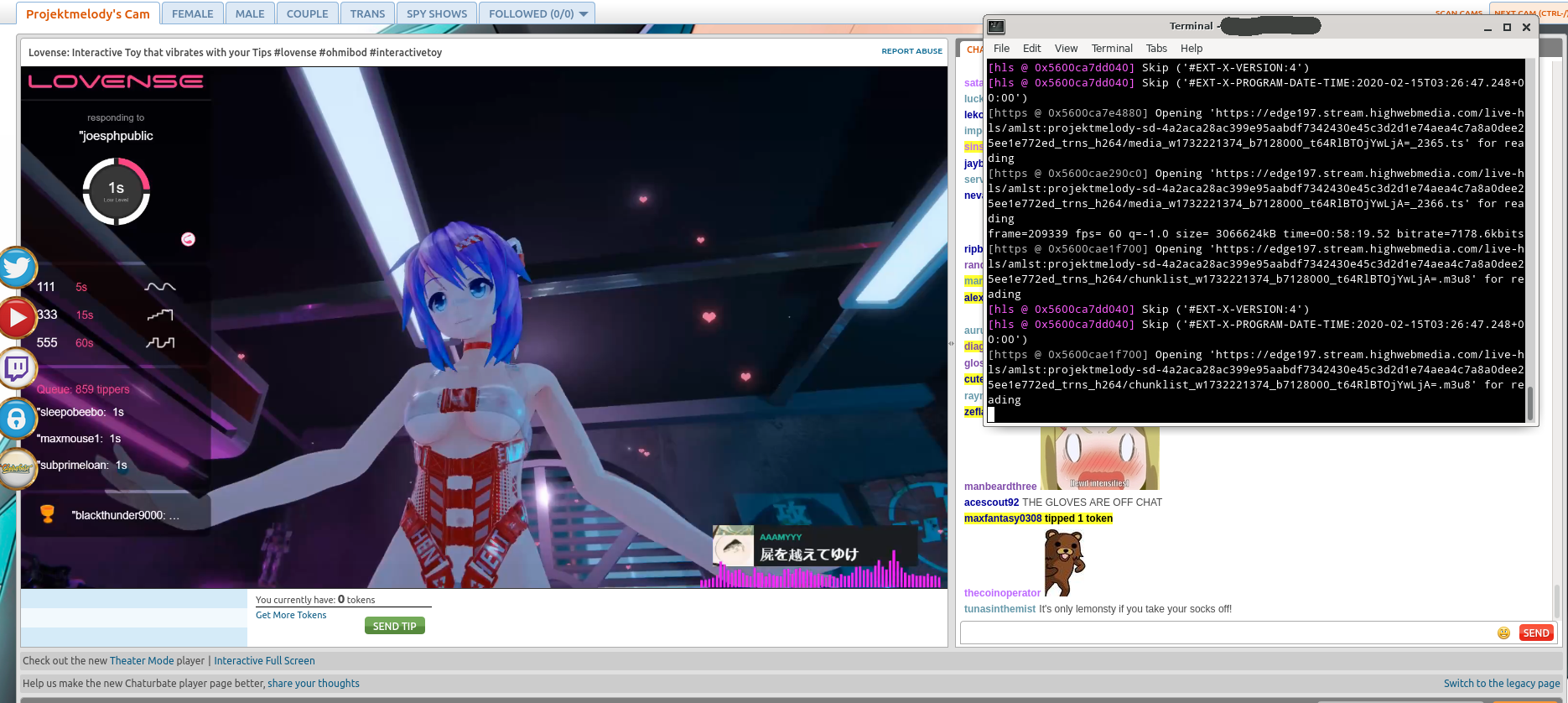Click the panel divider handle beside chat

(x=951, y=343)
